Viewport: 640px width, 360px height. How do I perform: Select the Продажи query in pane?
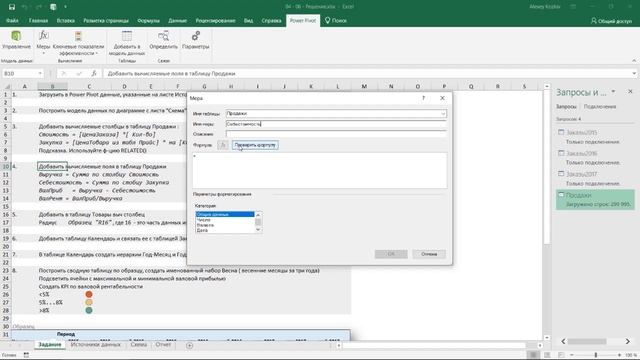[595, 200]
